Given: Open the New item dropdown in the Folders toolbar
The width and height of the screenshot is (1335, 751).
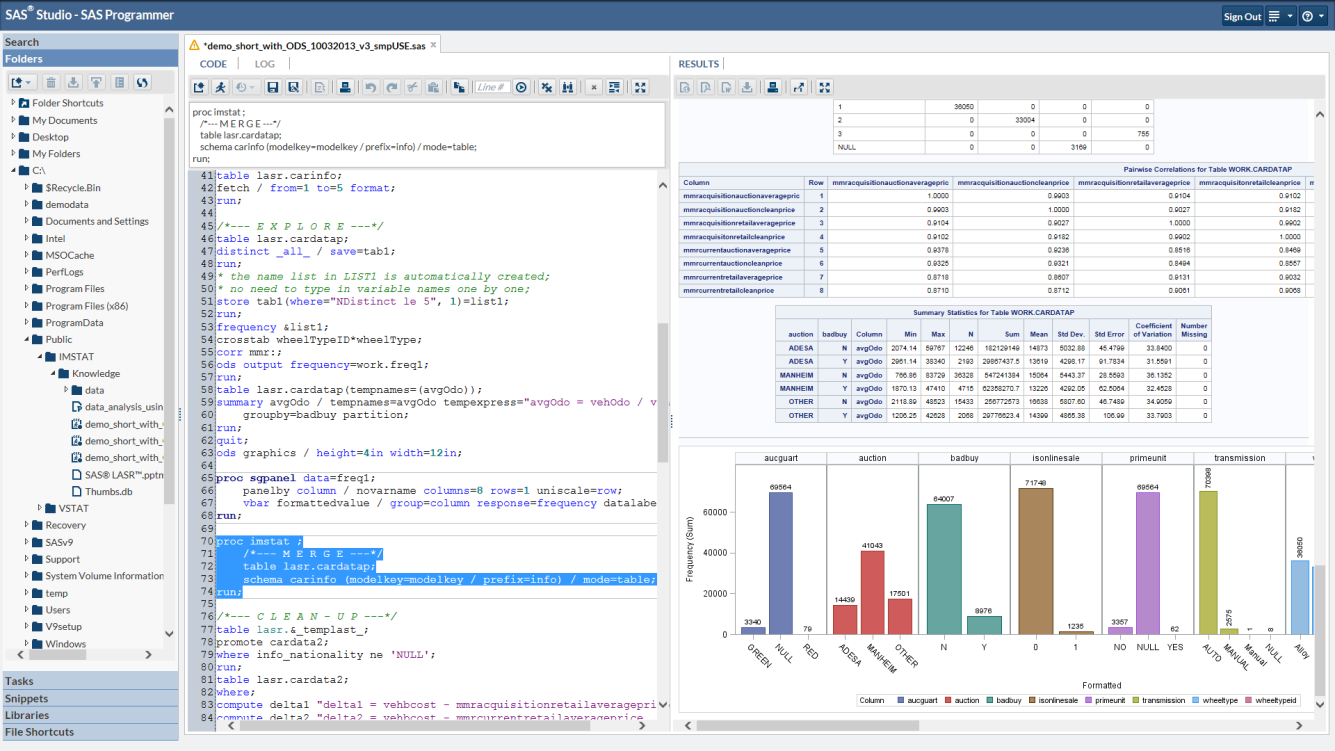Looking at the screenshot, I should (22, 82).
